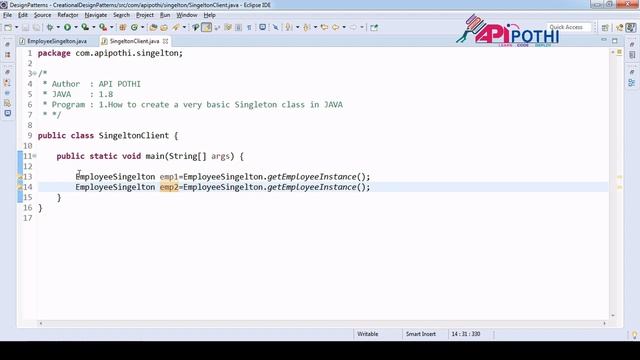
Task: Click the Quick Access search field
Action: [x=569, y=27]
